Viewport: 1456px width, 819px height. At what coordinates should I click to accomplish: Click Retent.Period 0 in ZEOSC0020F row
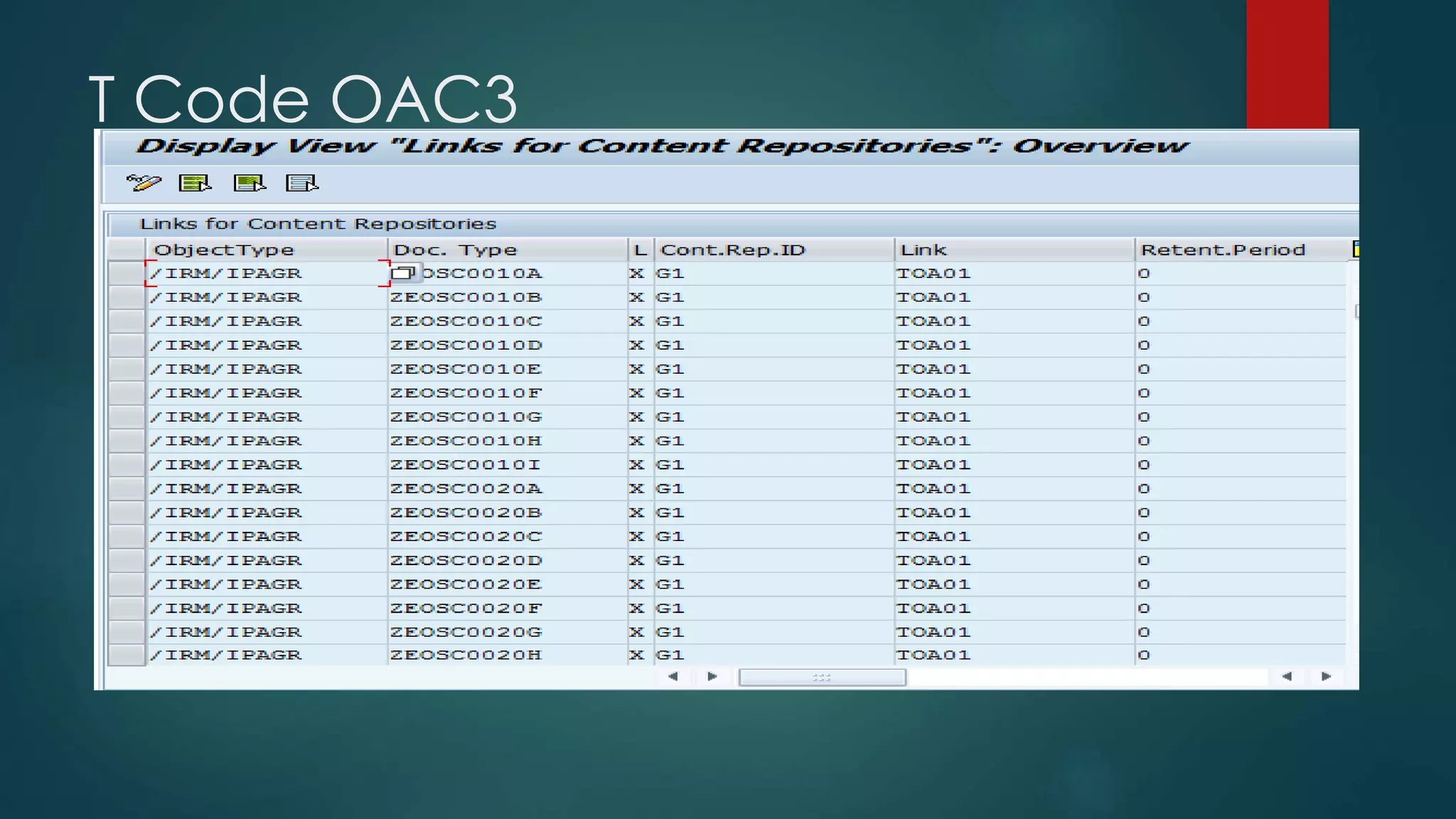[1241, 609]
